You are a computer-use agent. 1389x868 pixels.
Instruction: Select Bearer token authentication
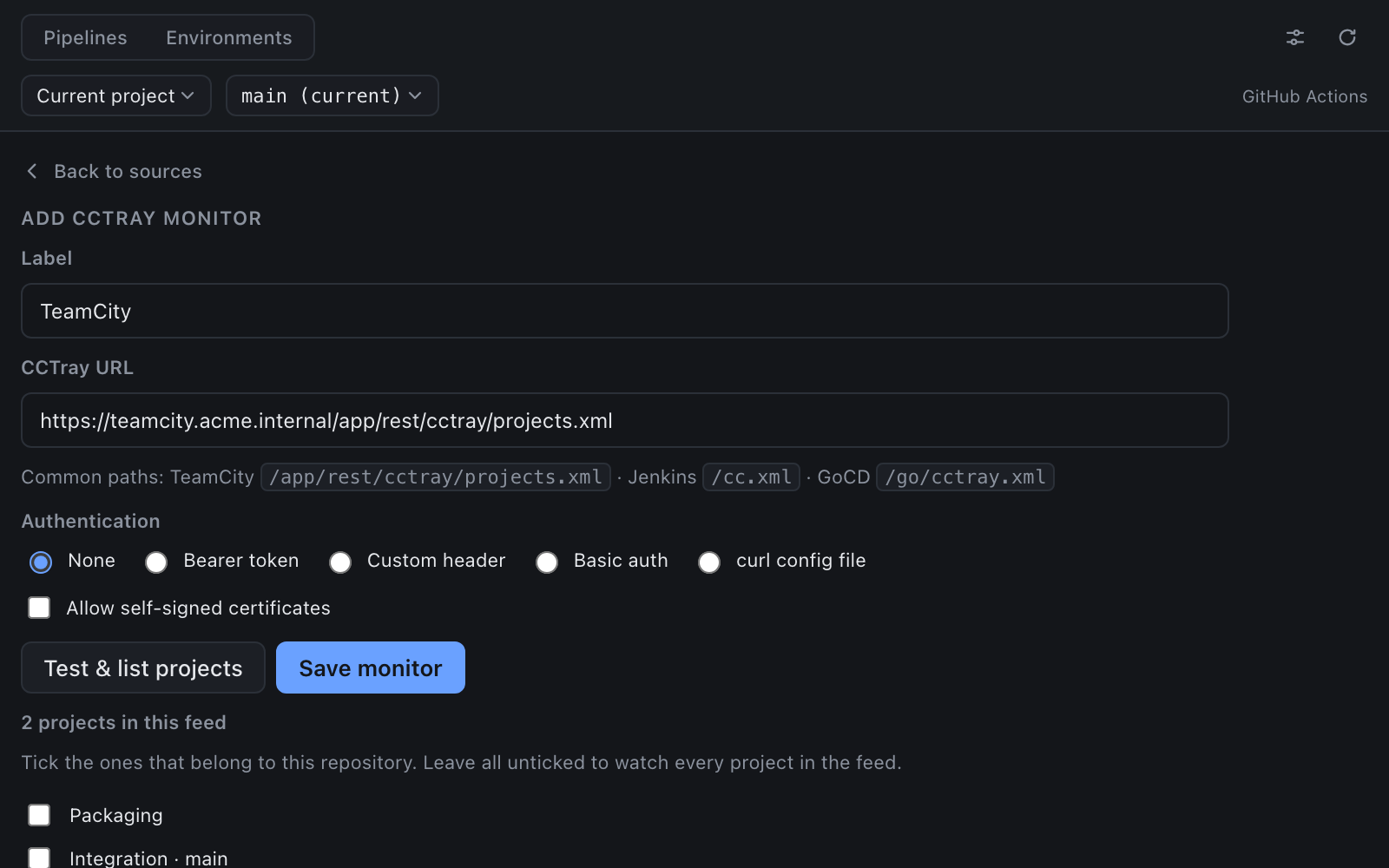(156, 562)
